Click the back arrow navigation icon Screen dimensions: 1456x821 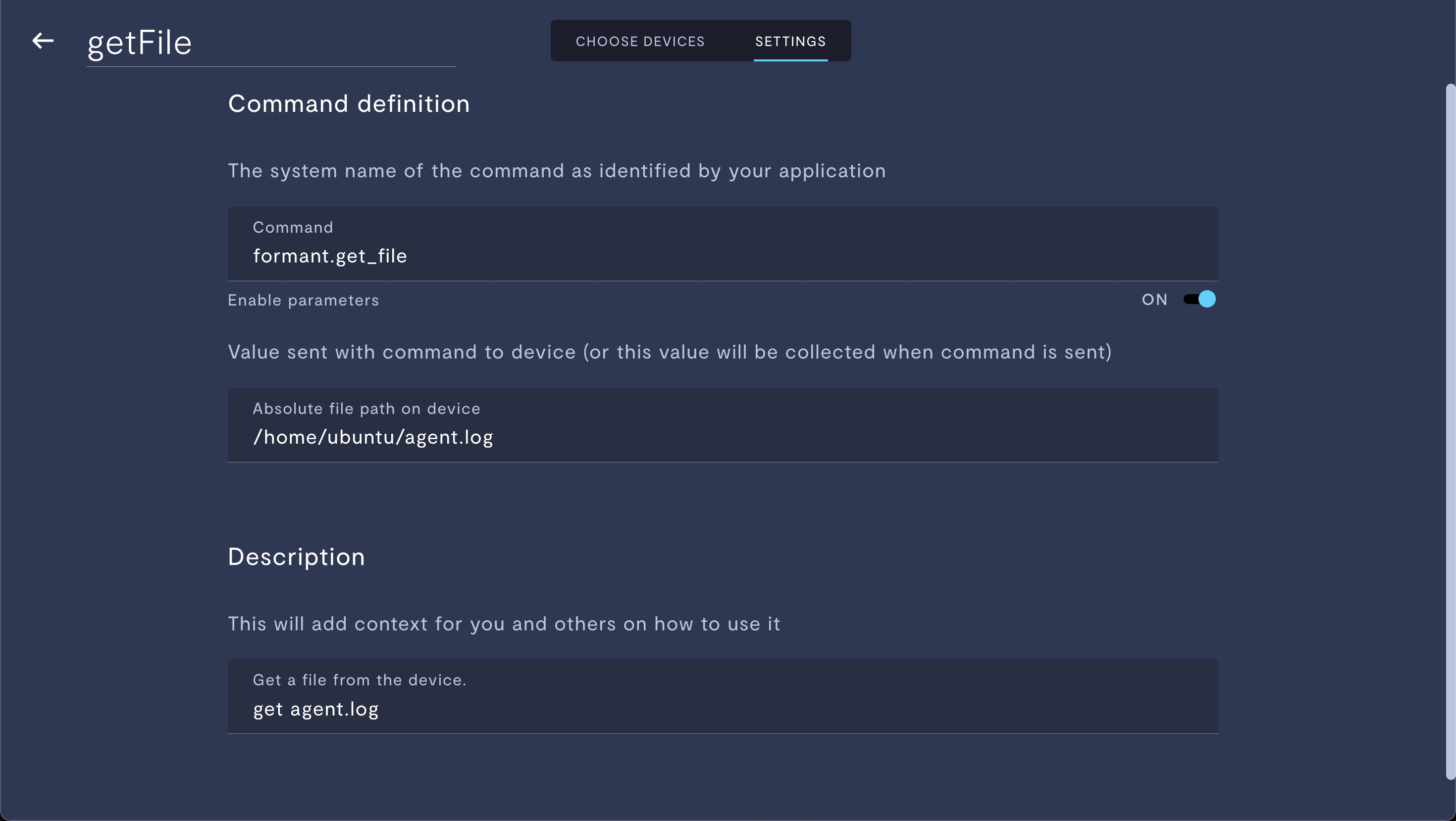tap(42, 41)
